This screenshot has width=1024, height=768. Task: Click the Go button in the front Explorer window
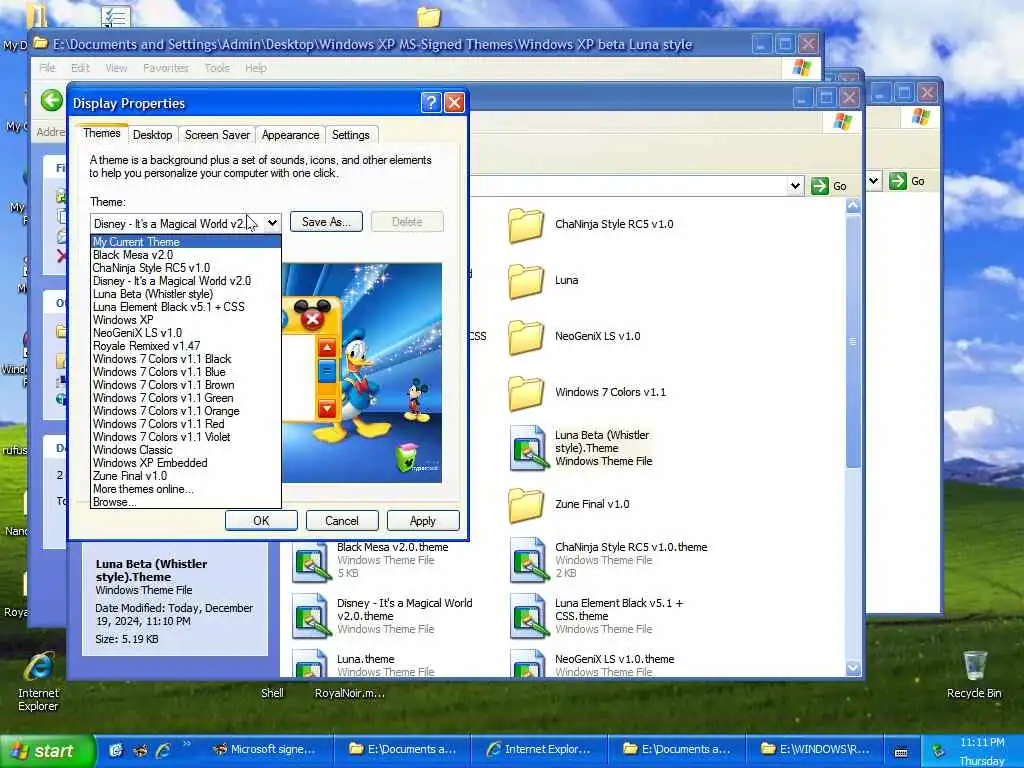[829, 186]
